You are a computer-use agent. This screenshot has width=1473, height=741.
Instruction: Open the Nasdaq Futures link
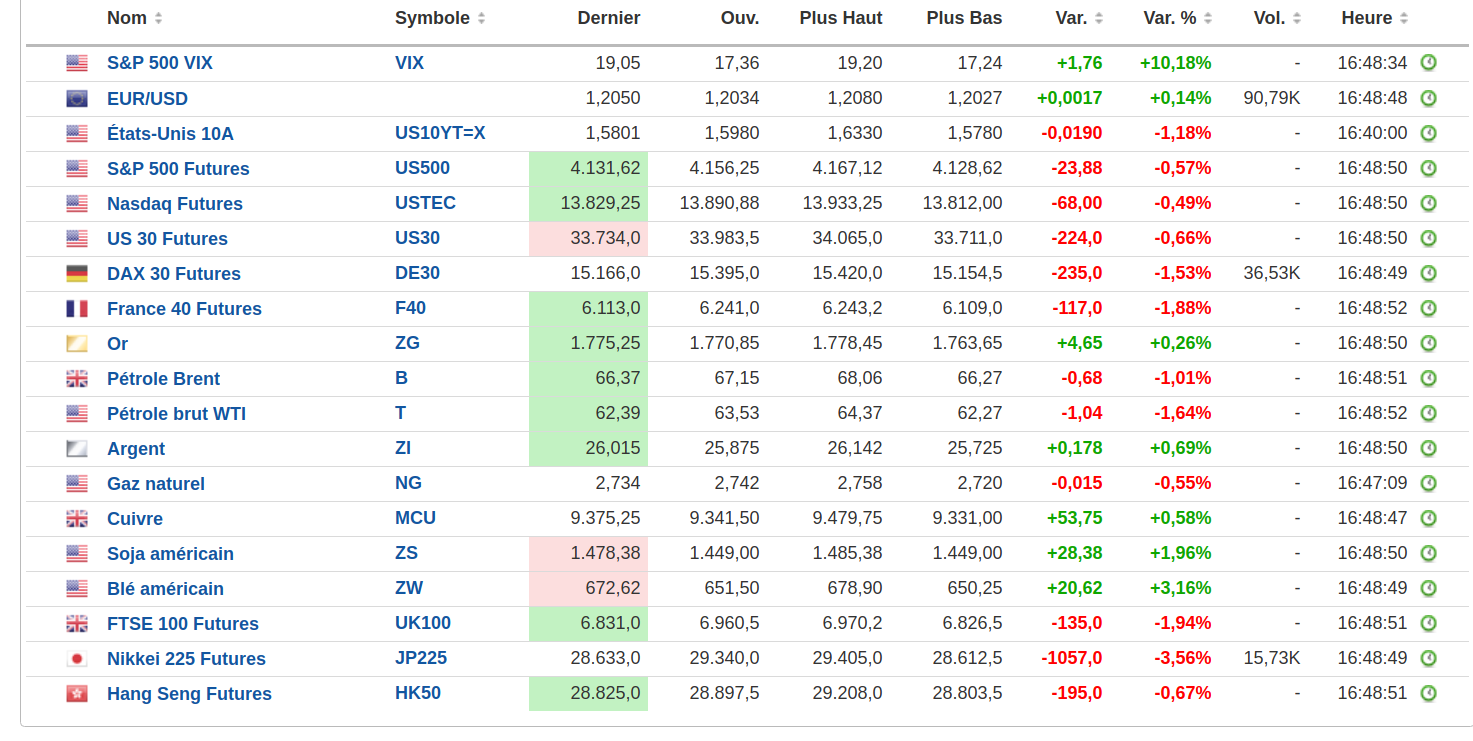coord(175,204)
